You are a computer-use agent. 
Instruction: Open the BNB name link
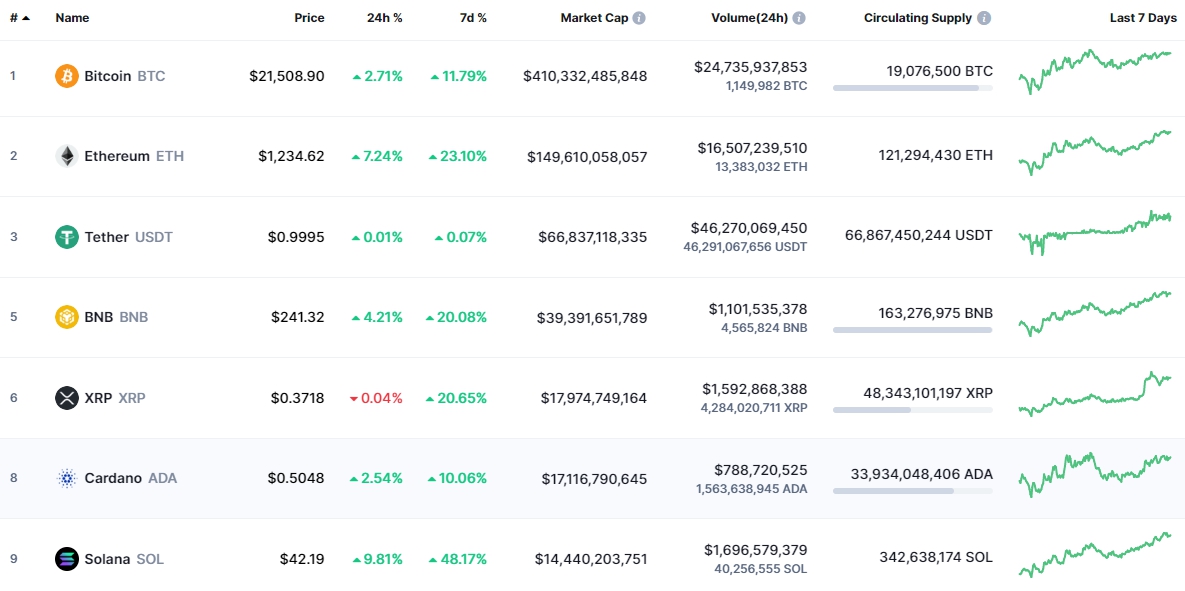point(116,317)
